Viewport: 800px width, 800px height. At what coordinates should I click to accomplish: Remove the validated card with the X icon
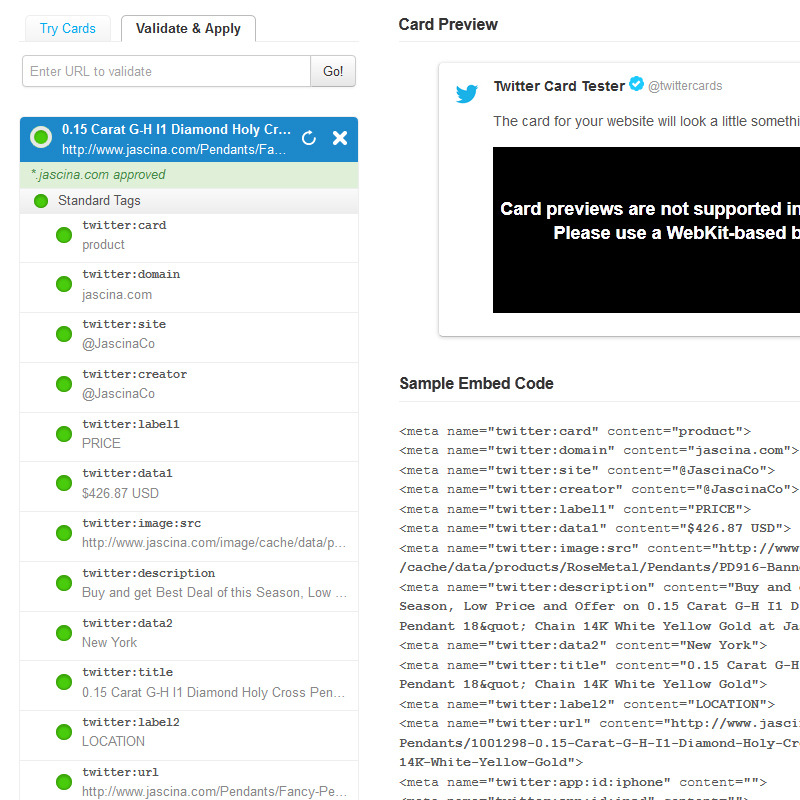pos(340,138)
